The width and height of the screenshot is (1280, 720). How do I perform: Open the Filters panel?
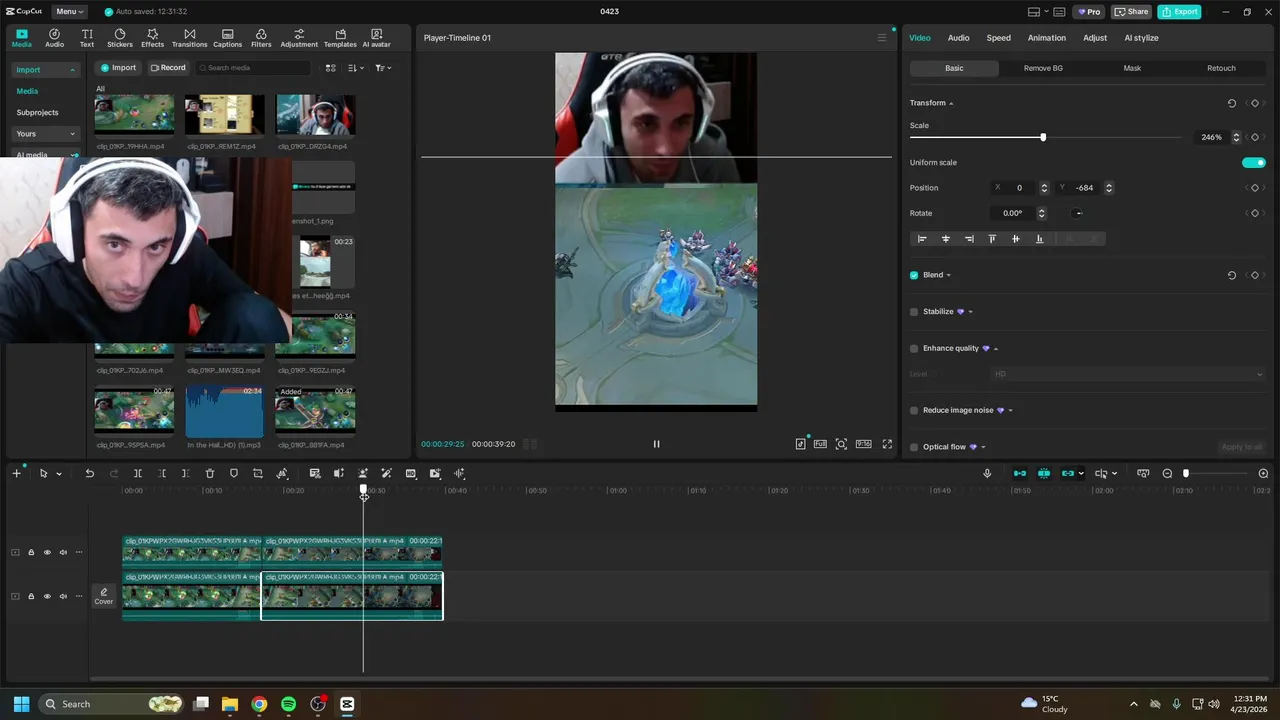point(261,38)
